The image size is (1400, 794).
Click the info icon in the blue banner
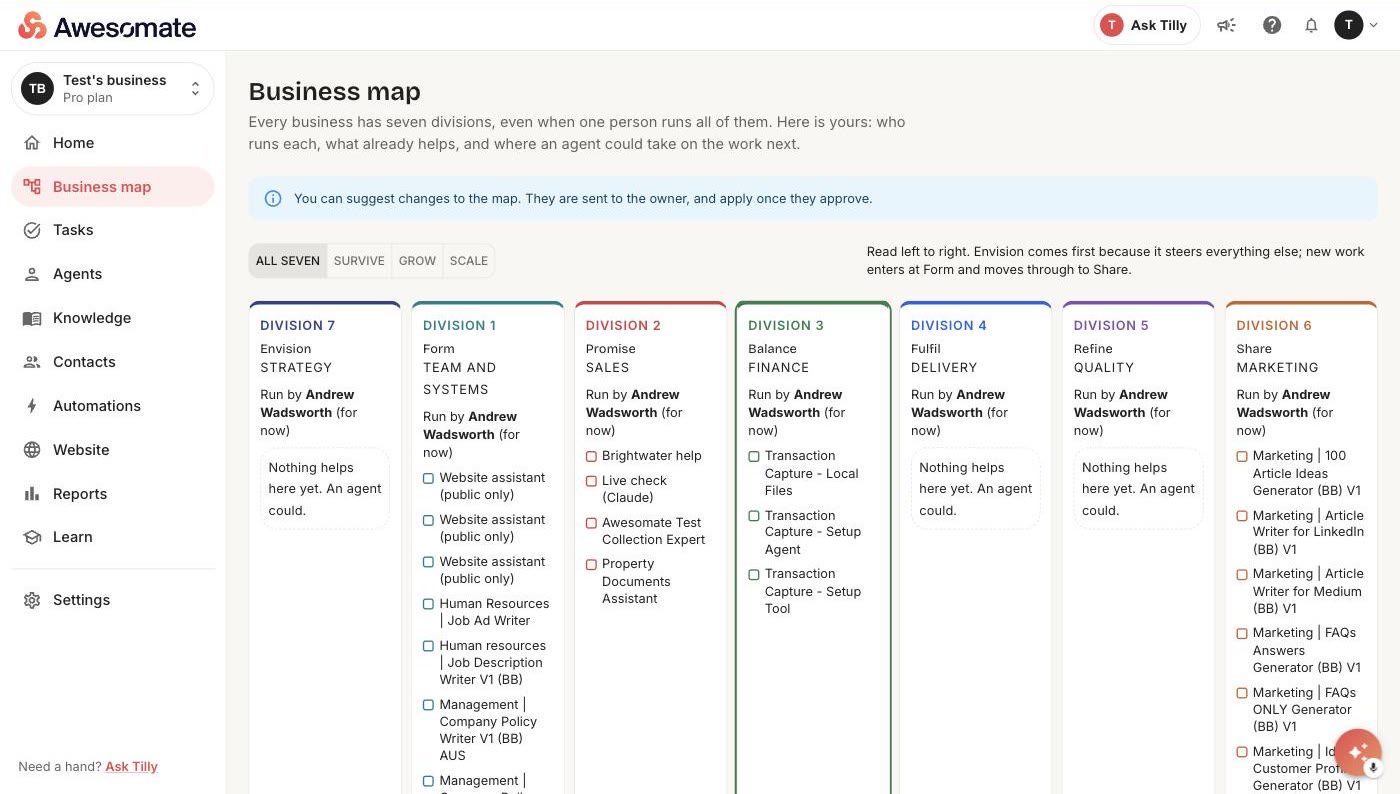(273, 199)
